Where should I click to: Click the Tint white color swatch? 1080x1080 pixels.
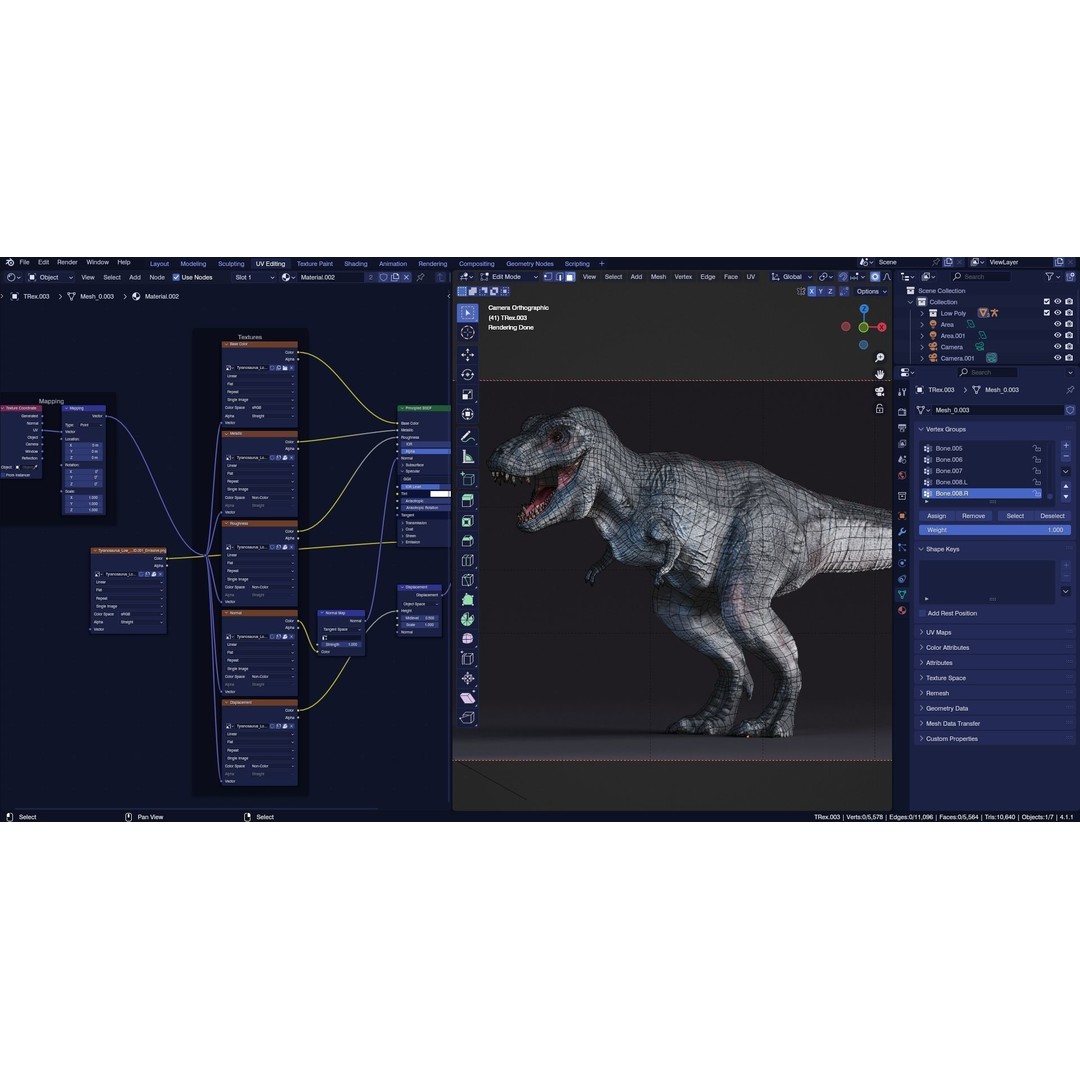(x=440, y=494)
